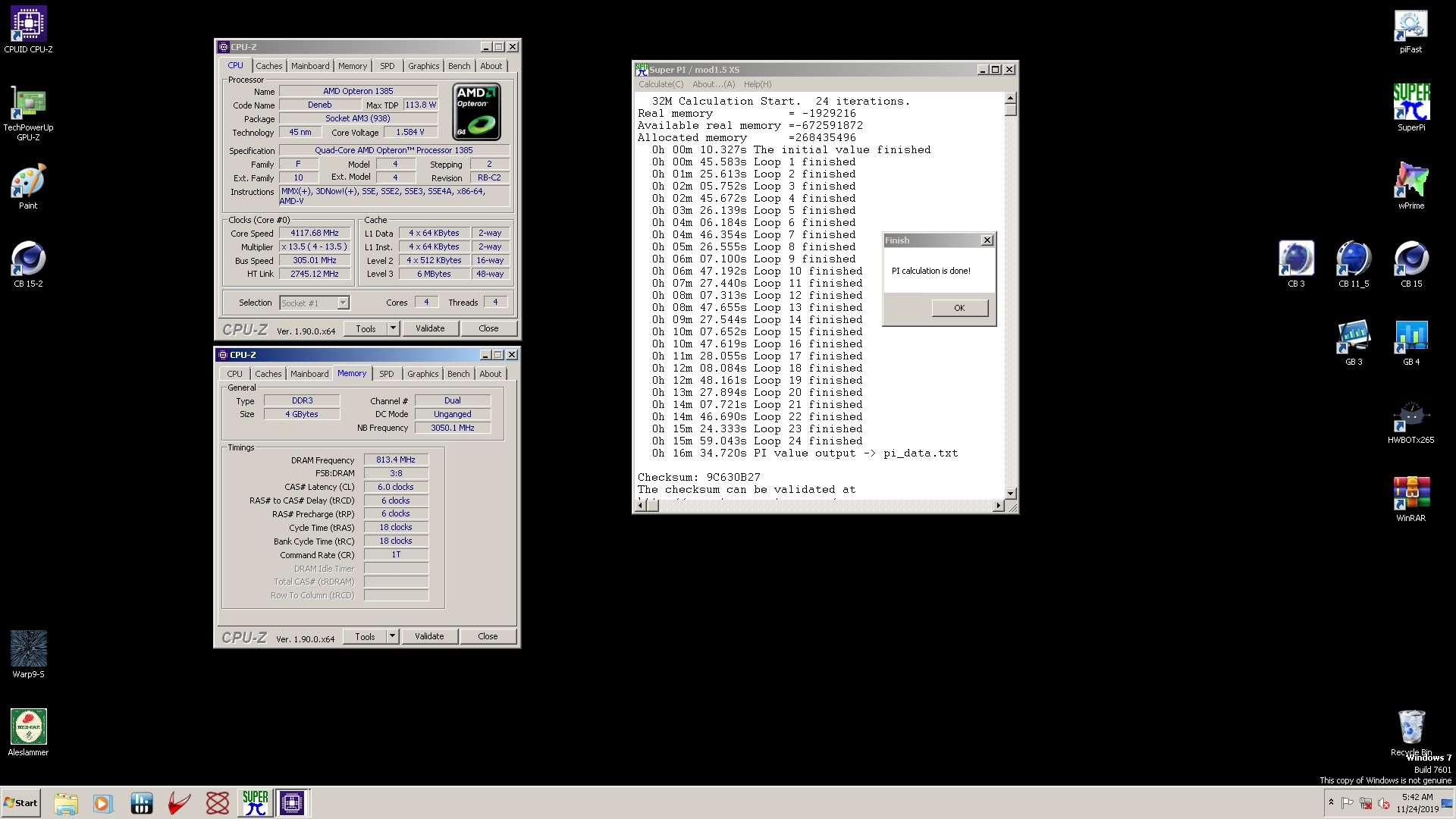Open SPD tab in bottom CPU-Z

tap(387, 374)
